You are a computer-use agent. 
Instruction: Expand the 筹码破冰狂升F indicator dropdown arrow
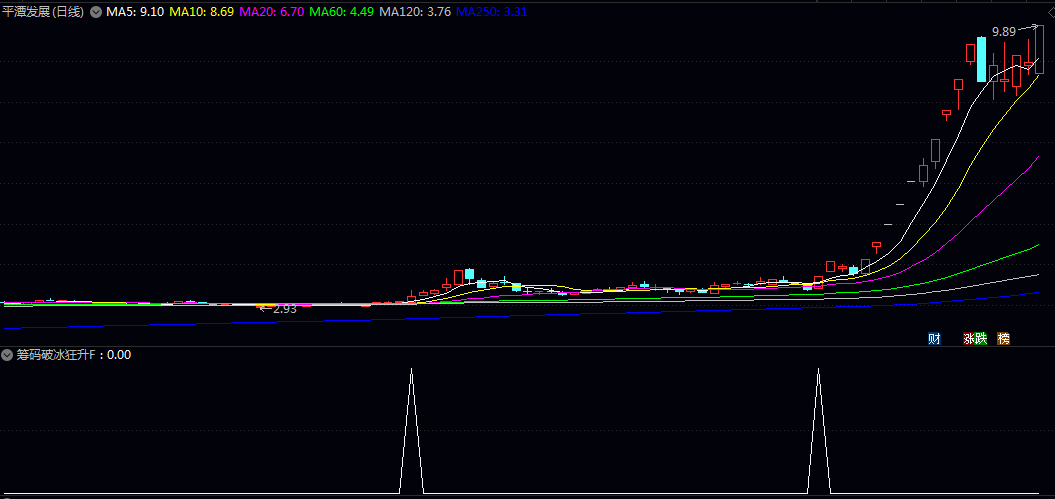tap(8, 354)
